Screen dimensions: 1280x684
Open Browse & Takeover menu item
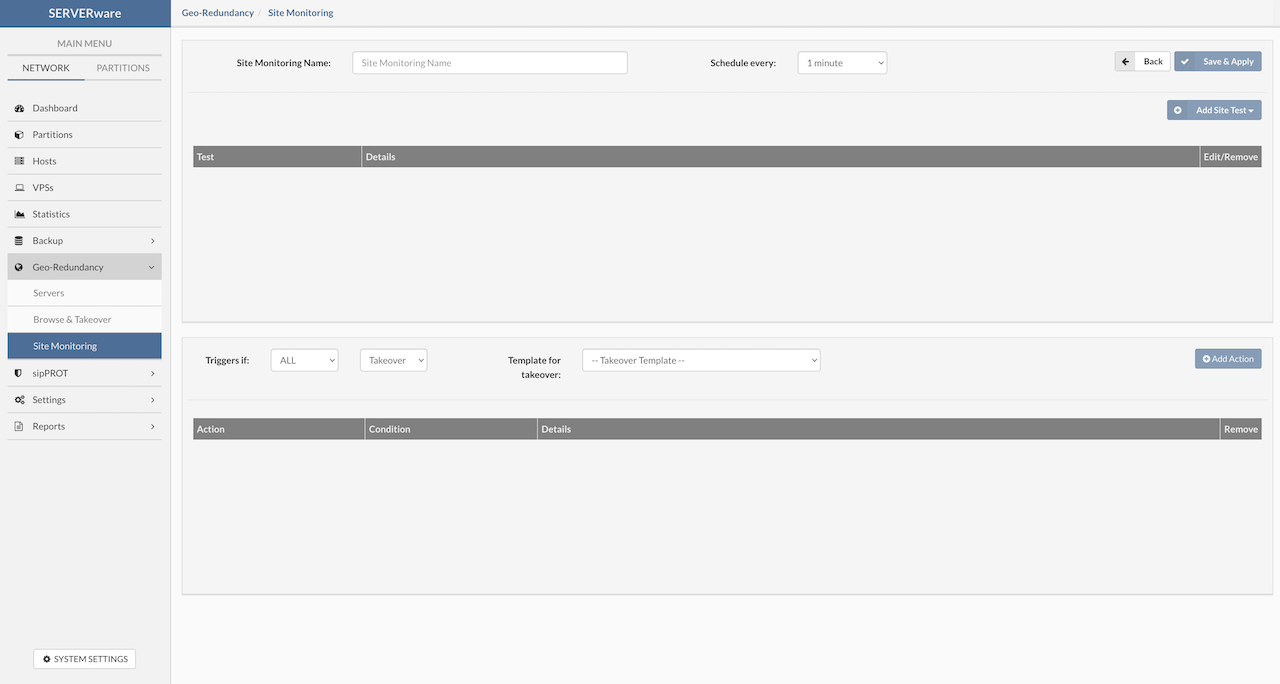click(72, 320)
